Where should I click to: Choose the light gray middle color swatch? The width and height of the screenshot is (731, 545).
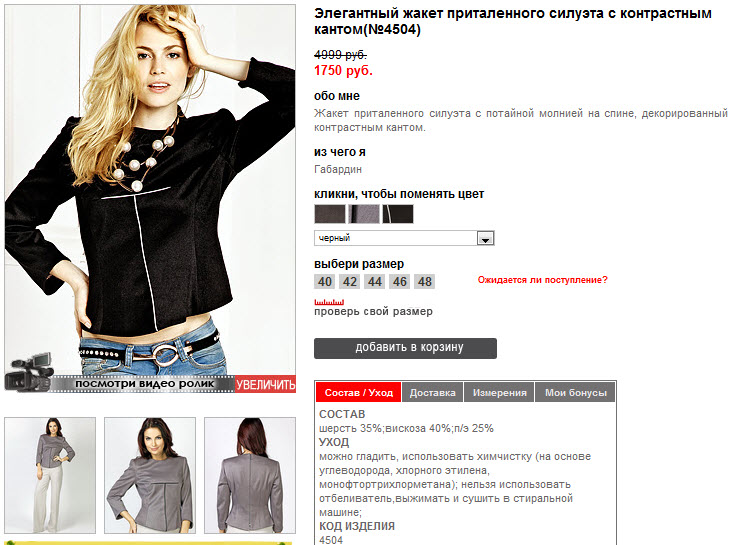[364, 214]
